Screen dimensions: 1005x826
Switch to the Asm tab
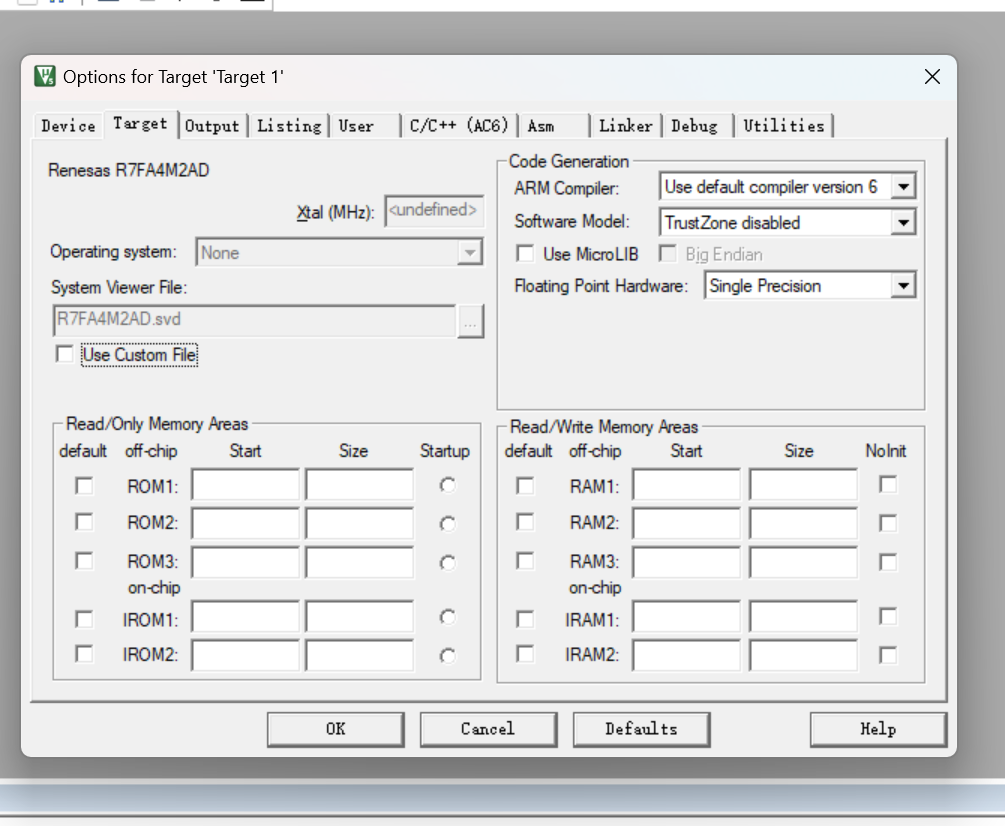(x=542, y=126)
